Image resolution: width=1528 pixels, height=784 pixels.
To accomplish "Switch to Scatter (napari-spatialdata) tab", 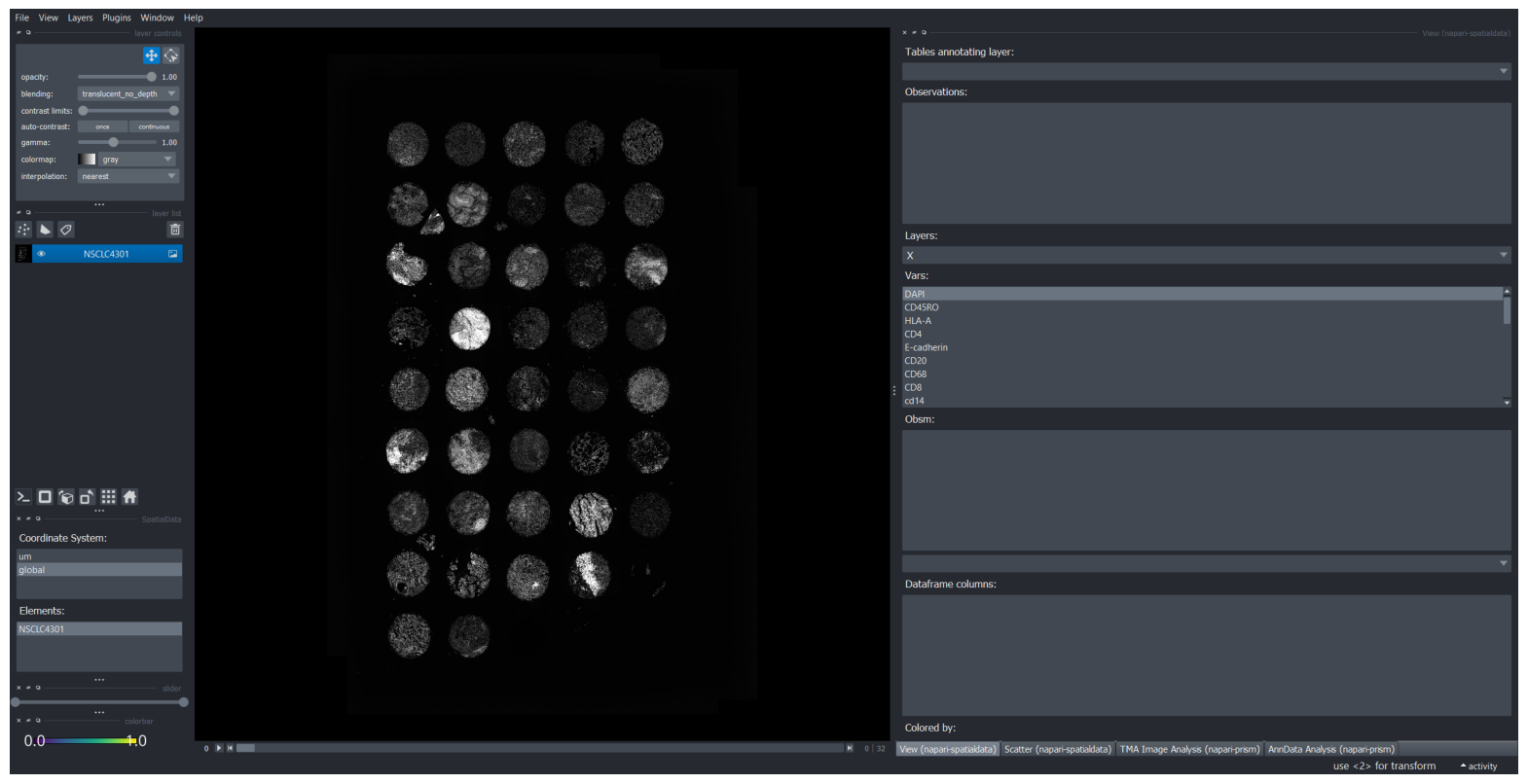I will (1057, 749).
